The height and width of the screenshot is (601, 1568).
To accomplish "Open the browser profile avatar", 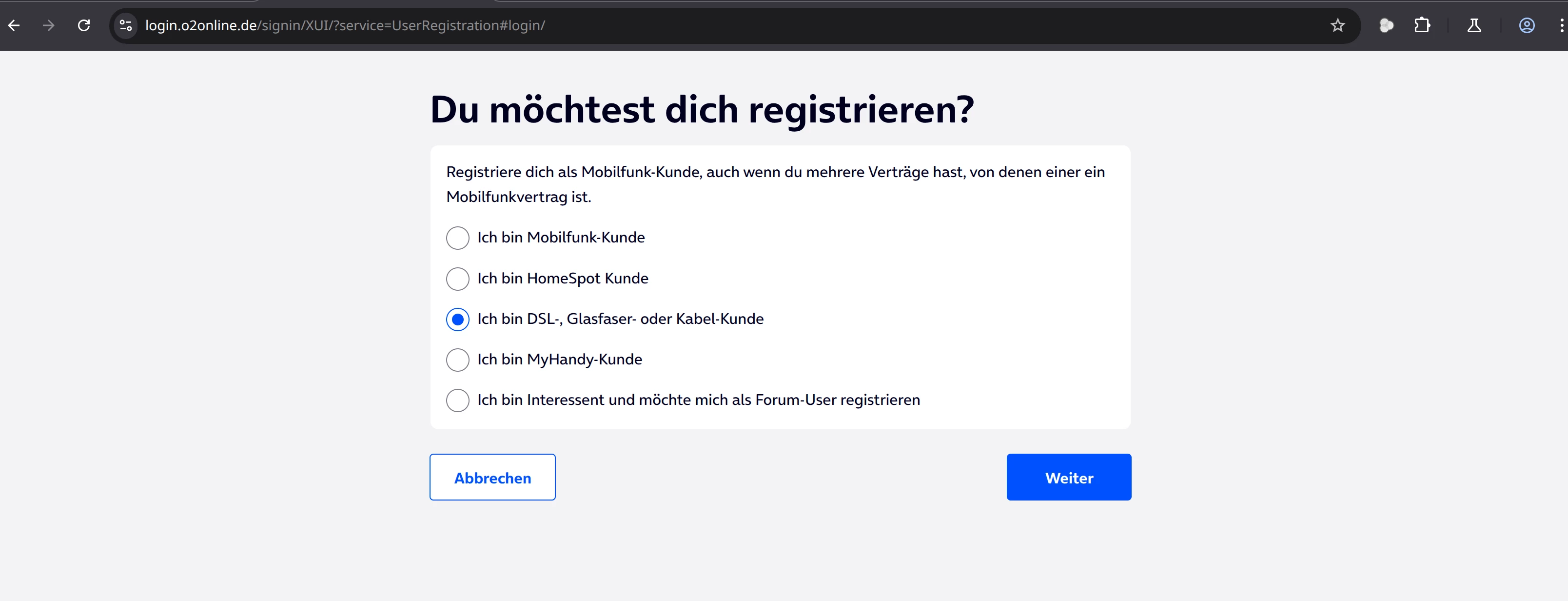I will [1526, 25].
